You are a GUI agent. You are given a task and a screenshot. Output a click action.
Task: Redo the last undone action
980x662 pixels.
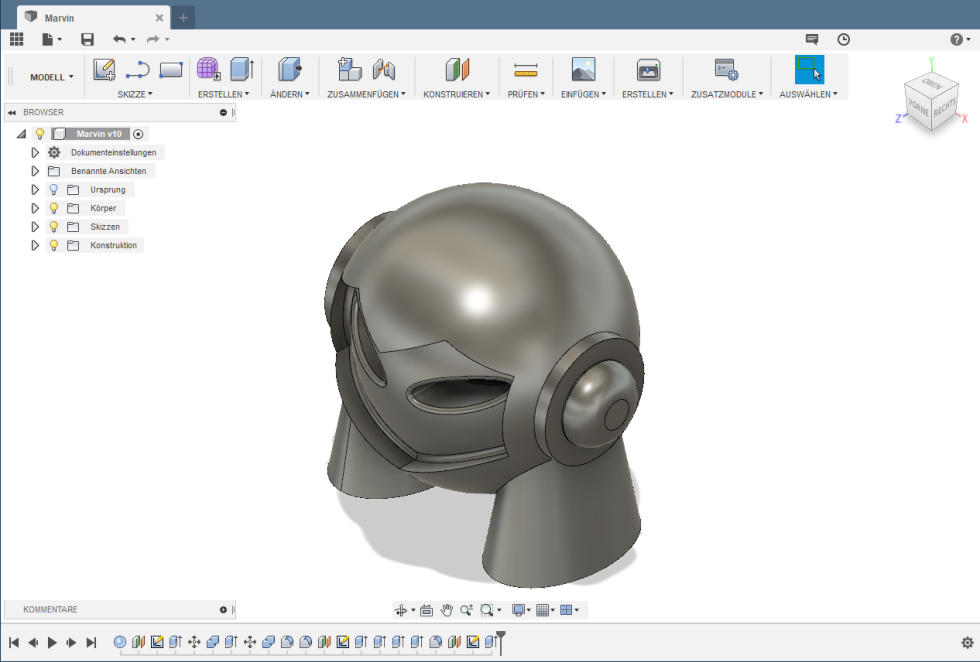click(153, 39)
